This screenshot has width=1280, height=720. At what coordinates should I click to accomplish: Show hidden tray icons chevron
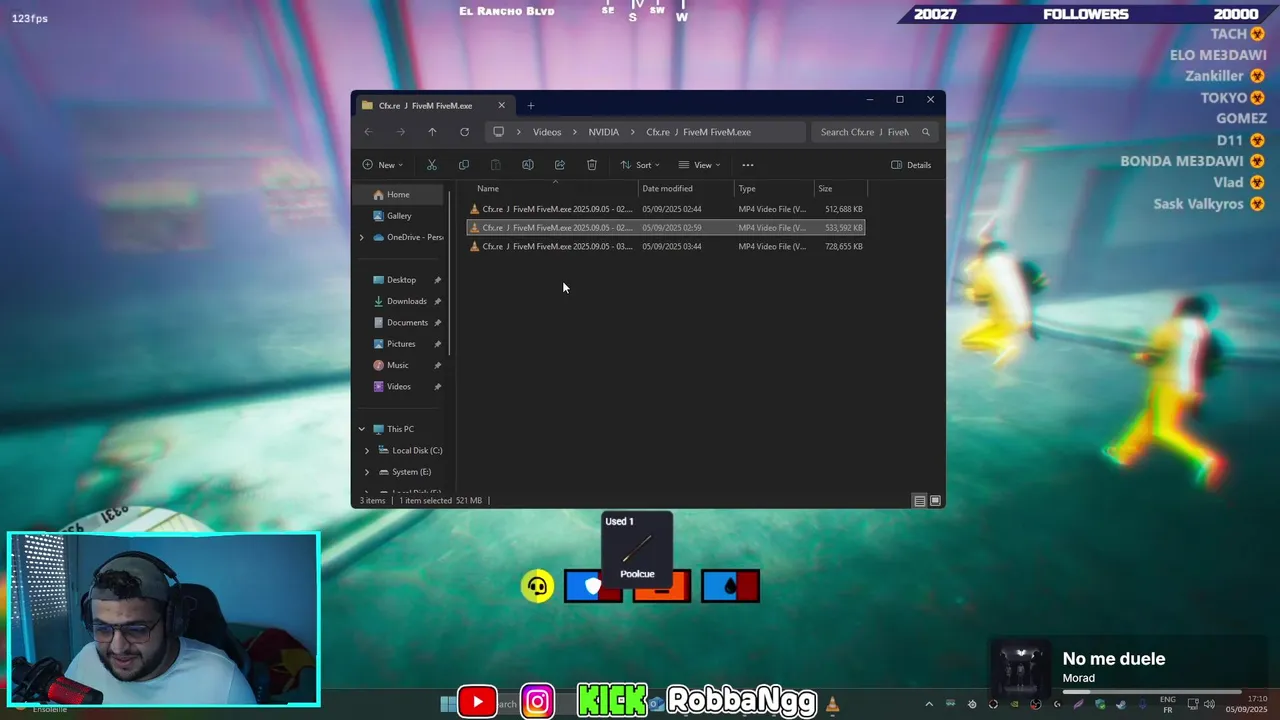pos(929,704)
